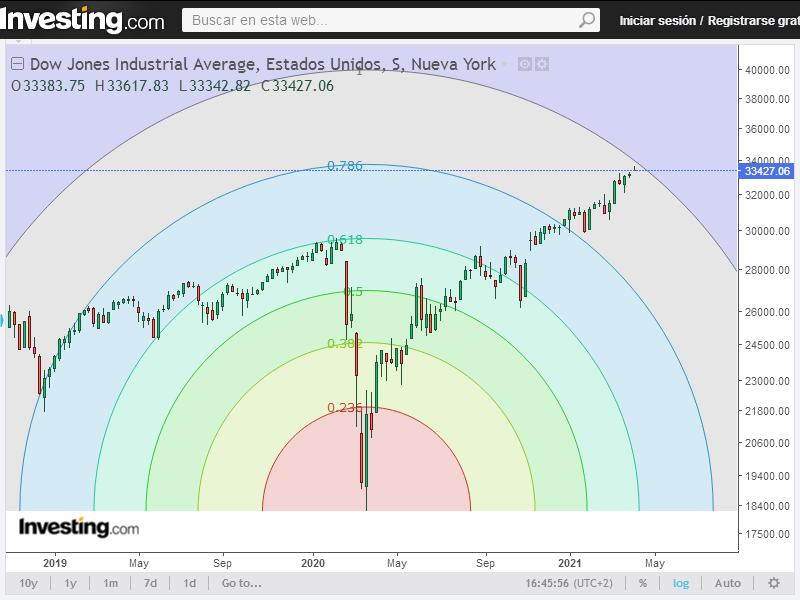The width and height of the screenshot is (800, 600).
Task: Select the 0.618 Fibonacci arc label
Action: click(x=345, y=239)
